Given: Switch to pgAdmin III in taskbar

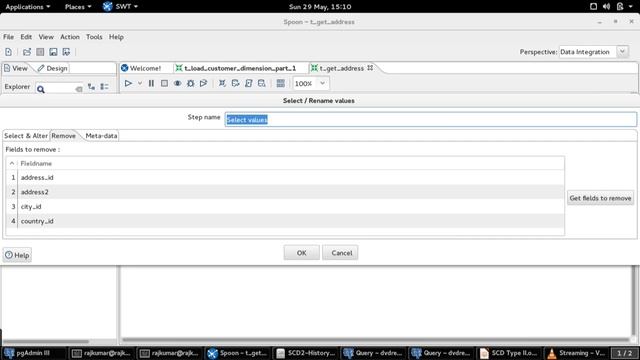Looking at the screenshot, I should [x=33, y=353].
